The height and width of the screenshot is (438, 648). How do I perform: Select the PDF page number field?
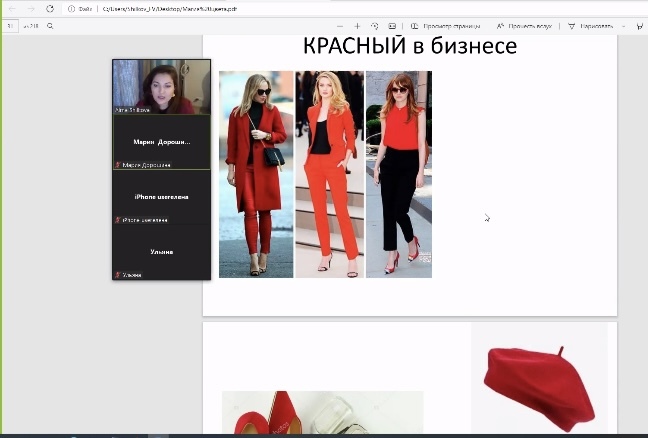click(10, 26)
